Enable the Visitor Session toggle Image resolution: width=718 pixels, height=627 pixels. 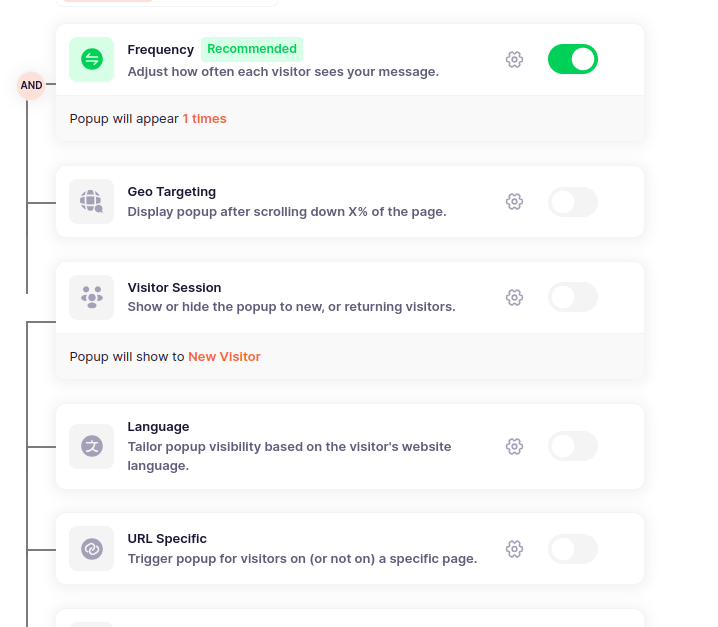coord(573,297)
